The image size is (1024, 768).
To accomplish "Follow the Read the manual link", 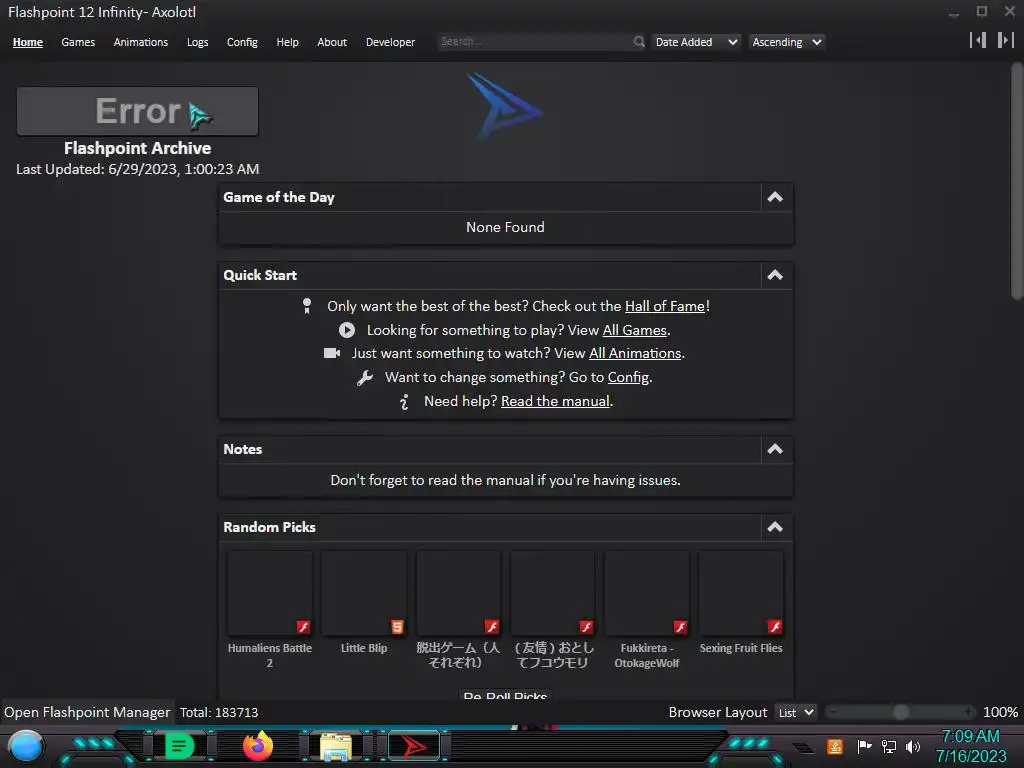I will (555, 401).
